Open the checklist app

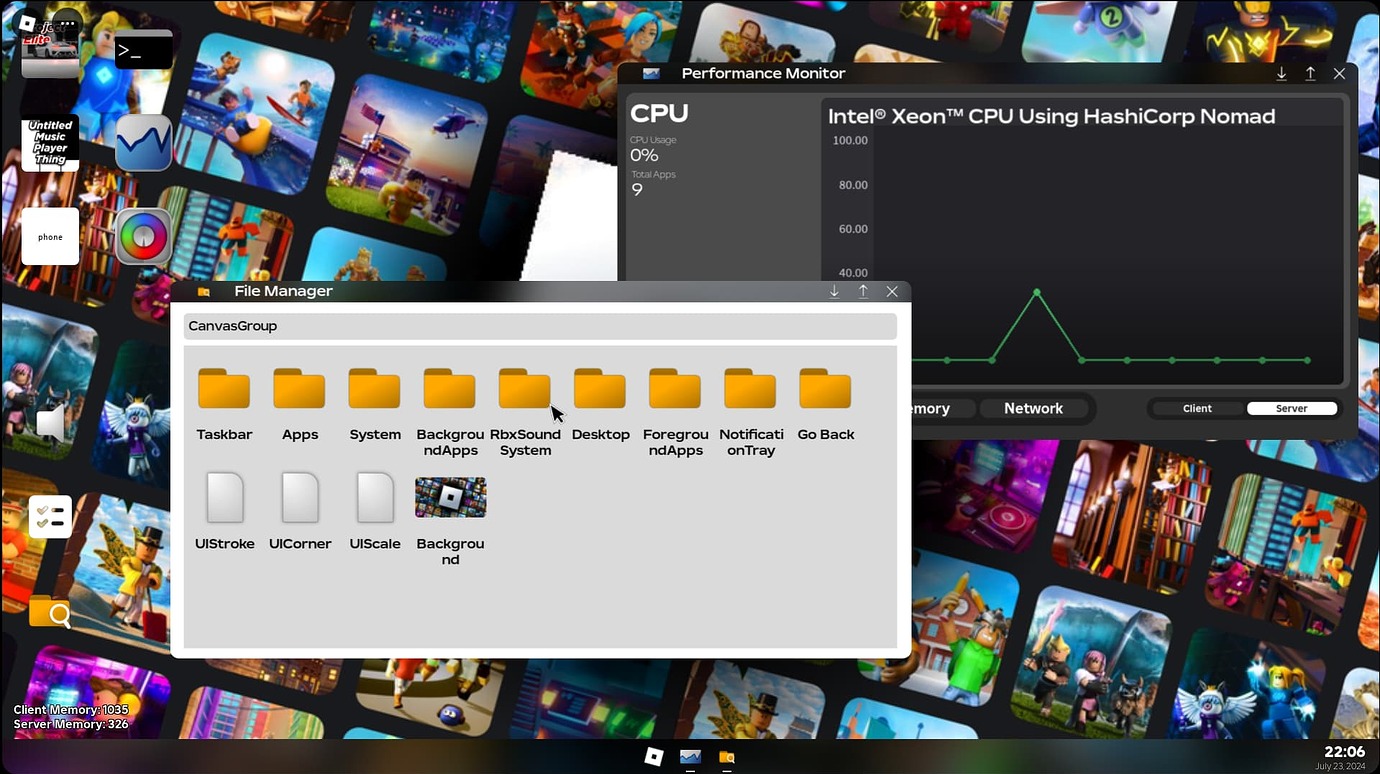(x=50, y=516)
